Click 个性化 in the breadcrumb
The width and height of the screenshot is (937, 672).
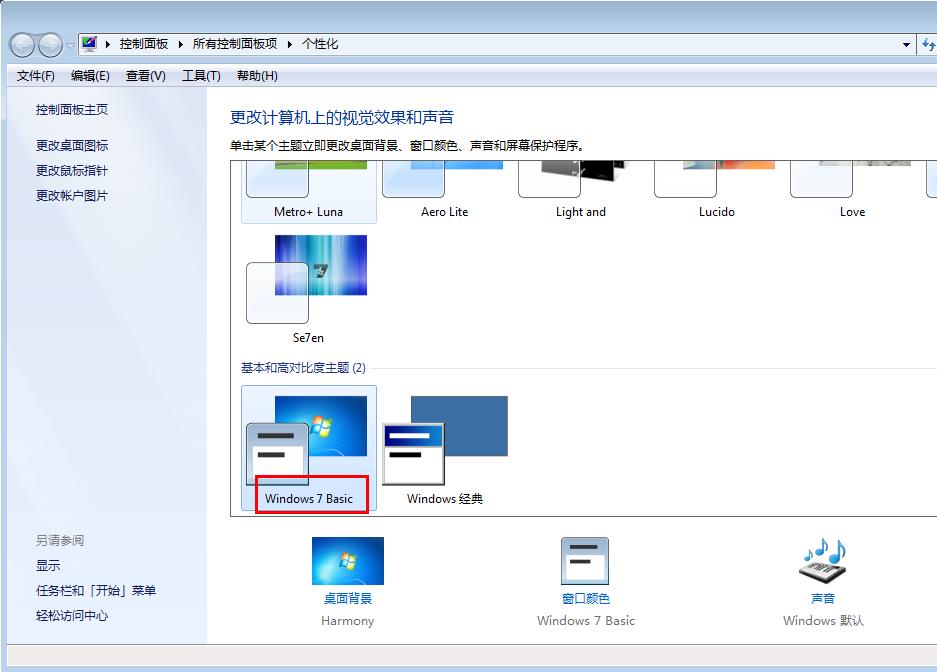pyautogui.click(x=320, y=44)
